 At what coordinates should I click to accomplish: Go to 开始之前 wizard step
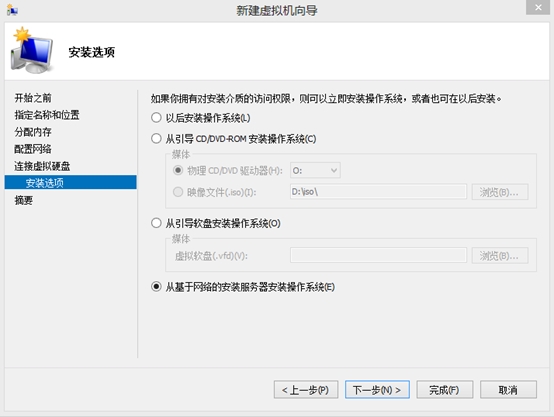click(x=33, y=98)
